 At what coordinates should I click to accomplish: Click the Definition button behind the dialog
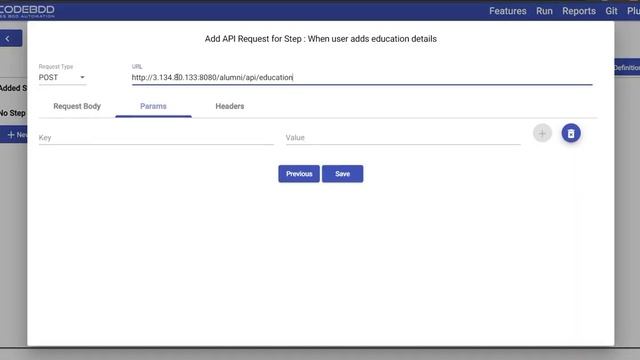coord(627,68)
